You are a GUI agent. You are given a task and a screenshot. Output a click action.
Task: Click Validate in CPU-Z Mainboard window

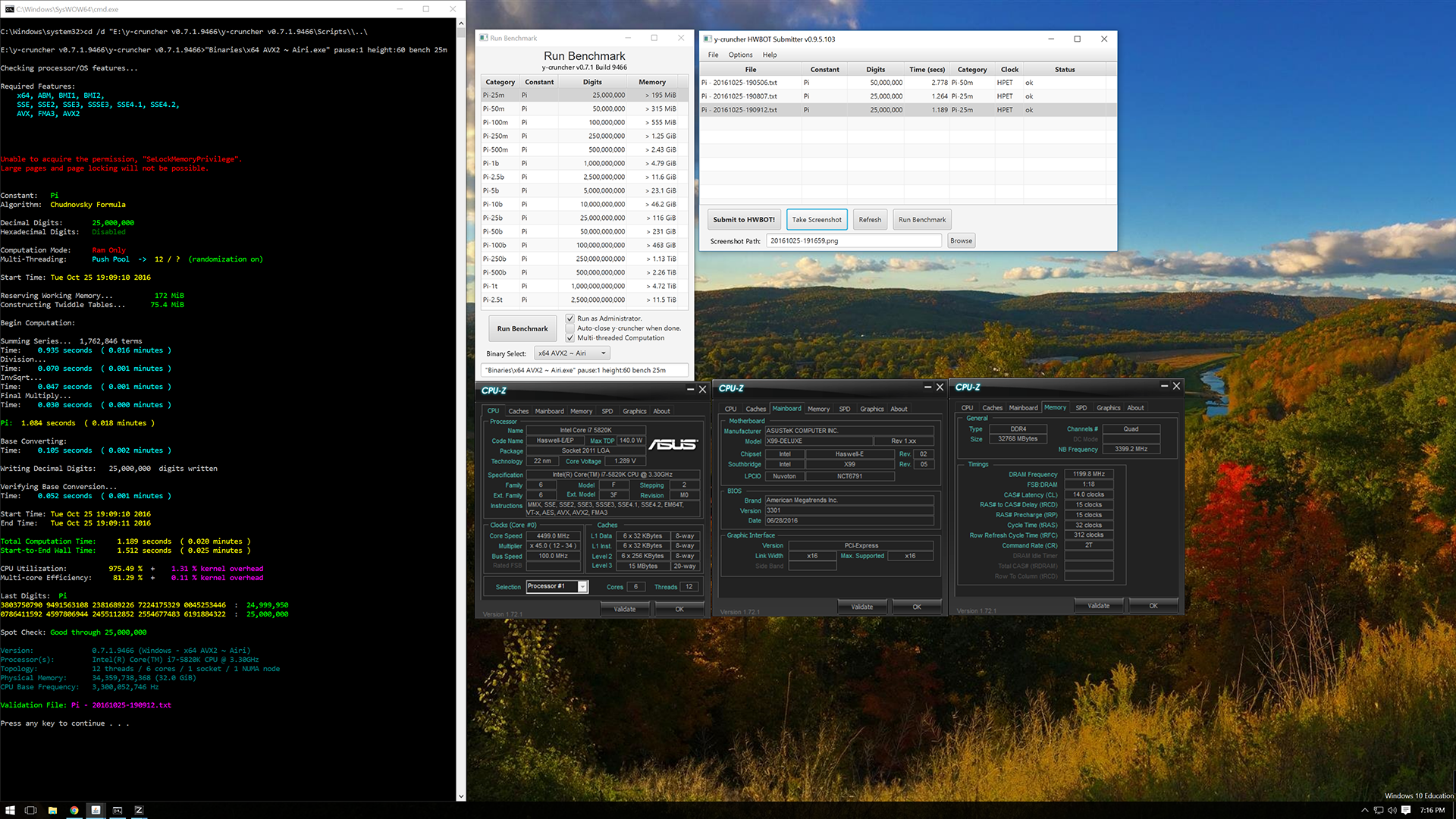click(861, 607)
